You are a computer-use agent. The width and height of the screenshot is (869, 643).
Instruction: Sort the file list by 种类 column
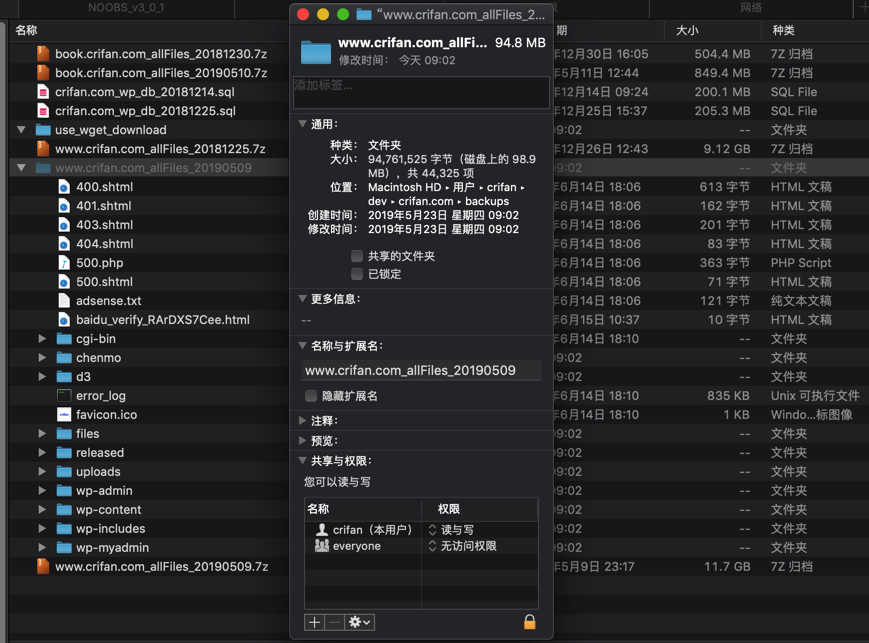[784, 31]
